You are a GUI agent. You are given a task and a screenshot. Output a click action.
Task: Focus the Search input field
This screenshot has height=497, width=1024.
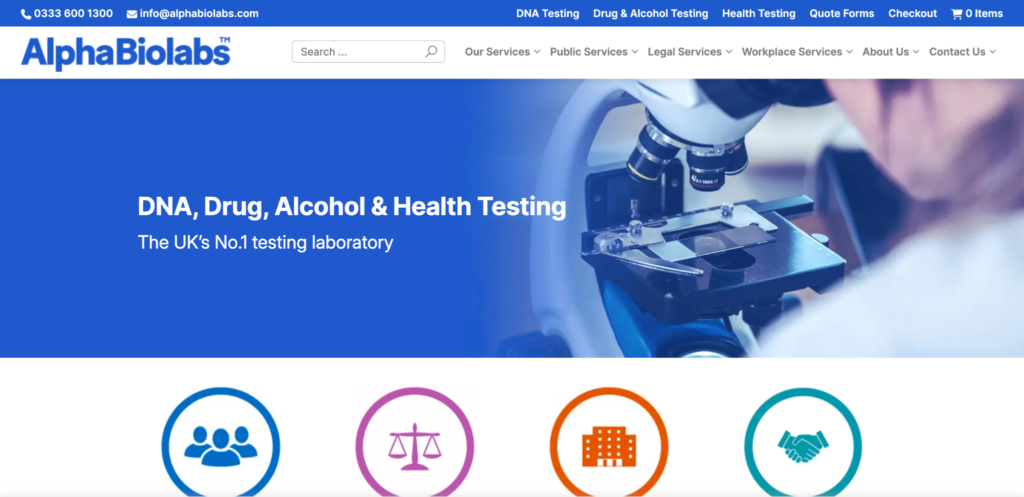coord(368,52)
